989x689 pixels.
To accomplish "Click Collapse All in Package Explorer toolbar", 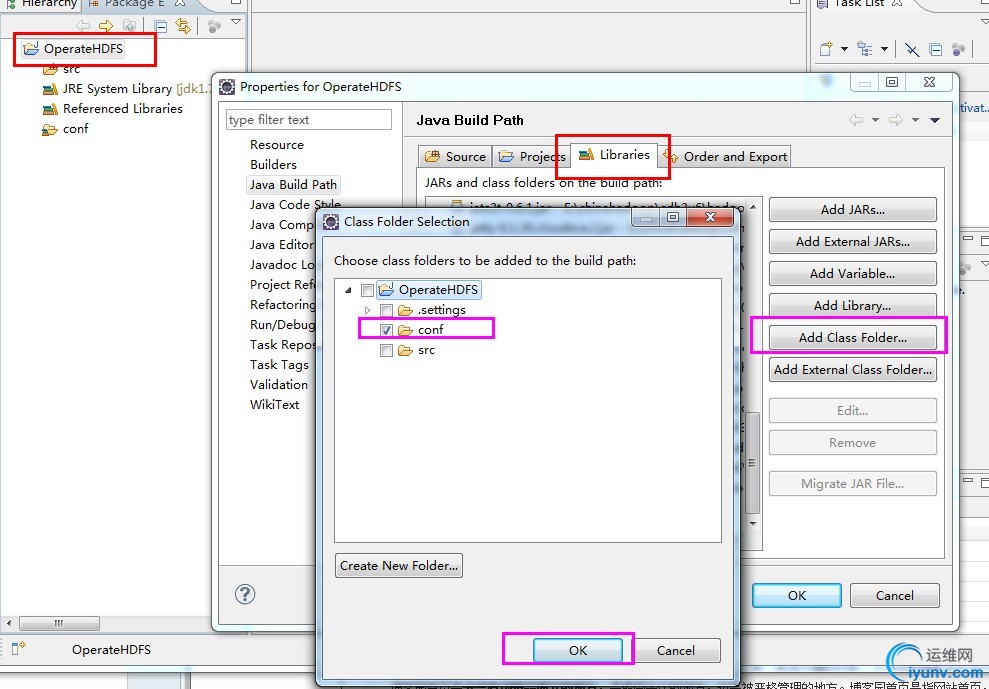I will 161,26.
